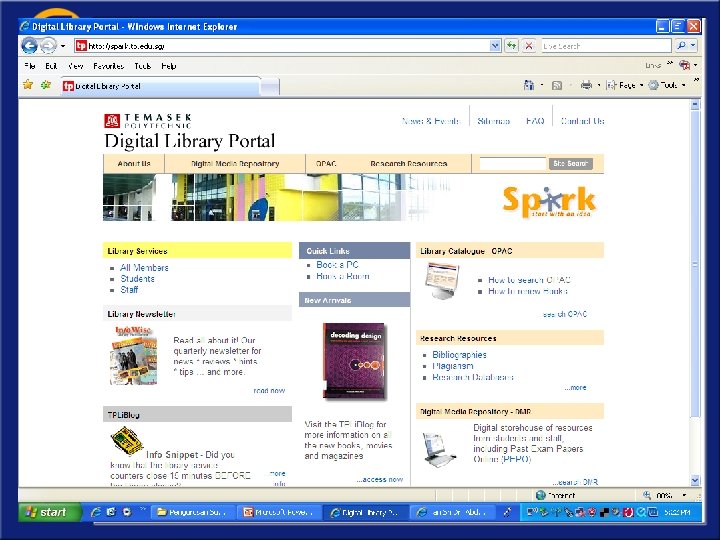Open the Book a PC link

coord(338,265)
